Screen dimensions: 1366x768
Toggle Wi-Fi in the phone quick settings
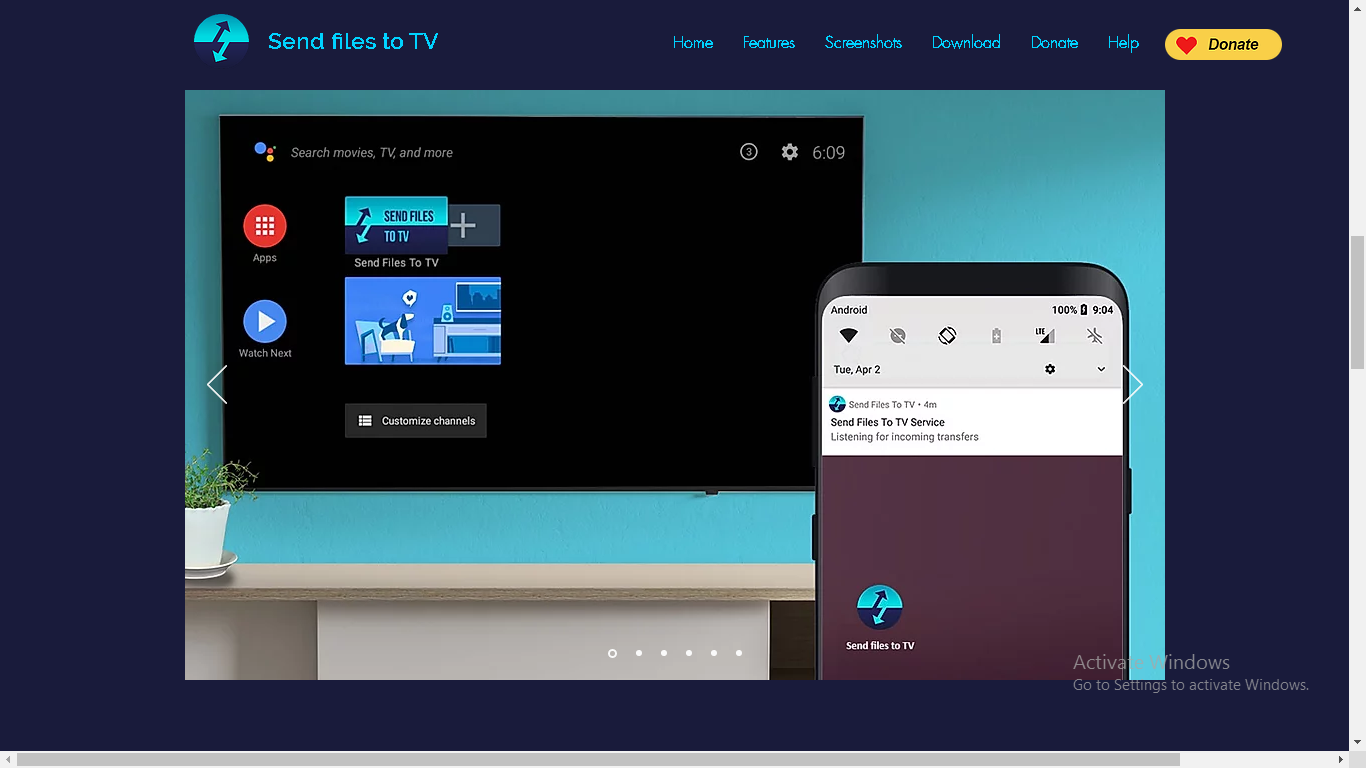pyautogui.click(x=848, y=335)
